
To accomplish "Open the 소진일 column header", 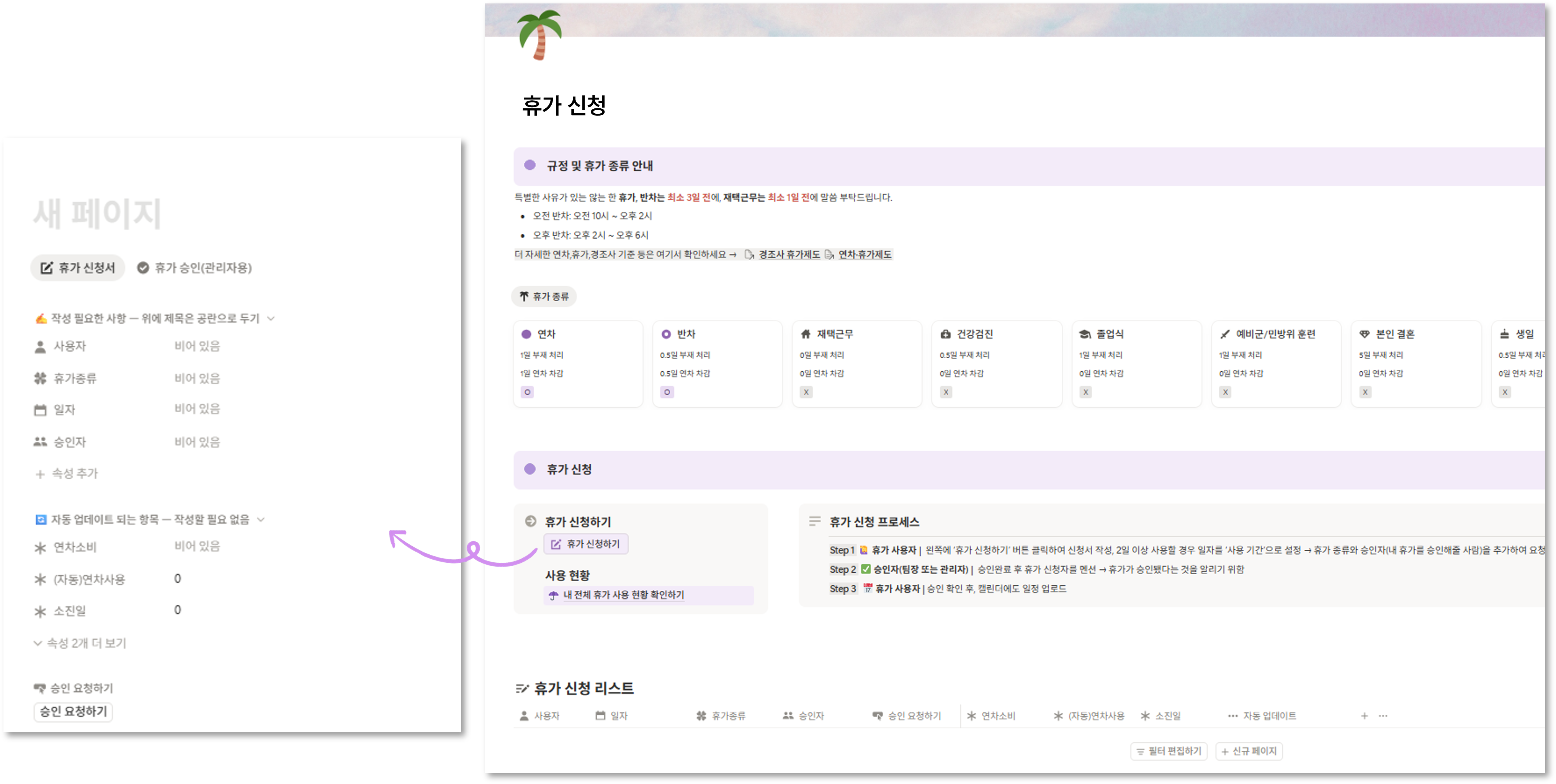I will (x=1160, y=716).
